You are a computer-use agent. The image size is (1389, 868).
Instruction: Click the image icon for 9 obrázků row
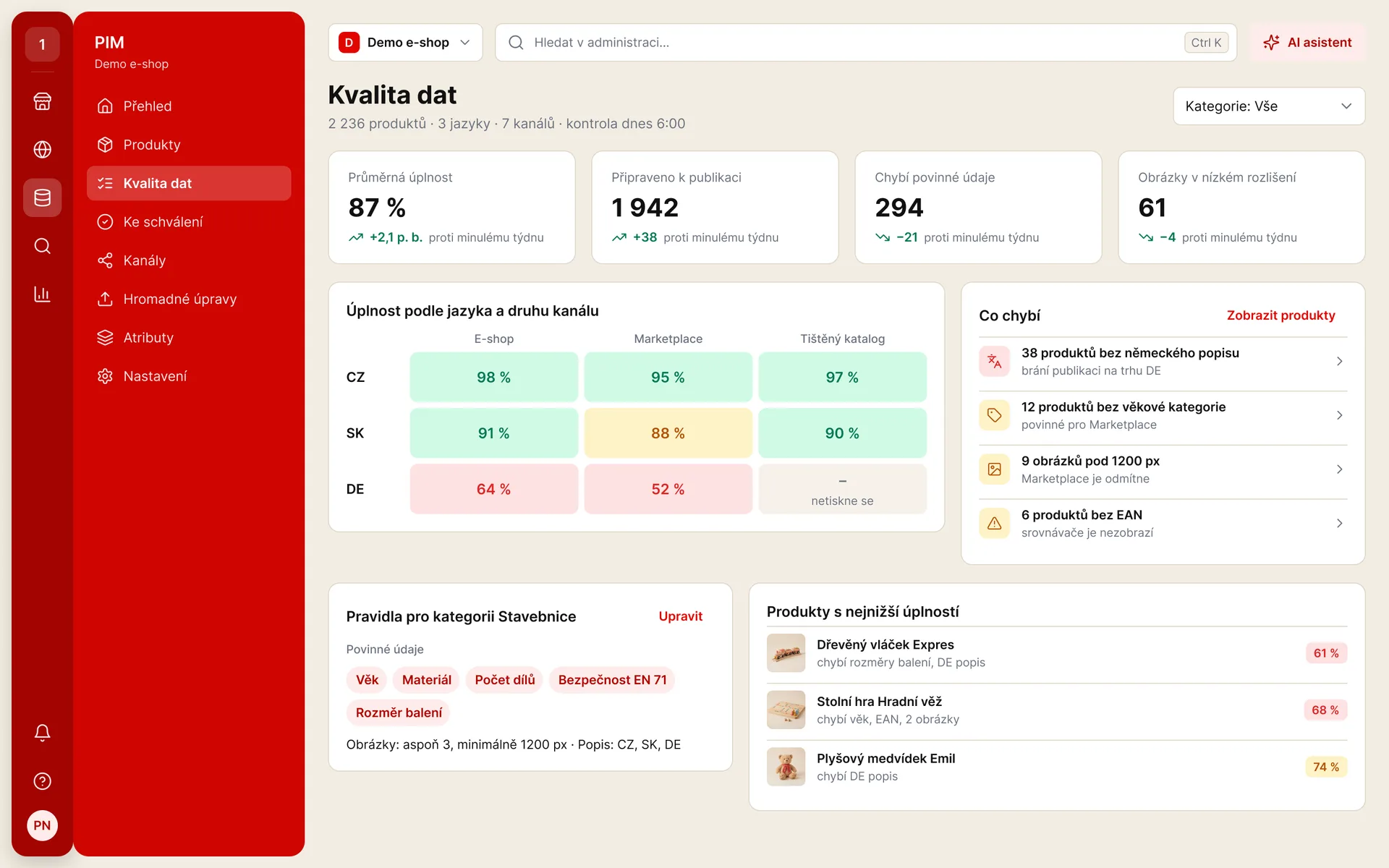(x=994, y=469)
